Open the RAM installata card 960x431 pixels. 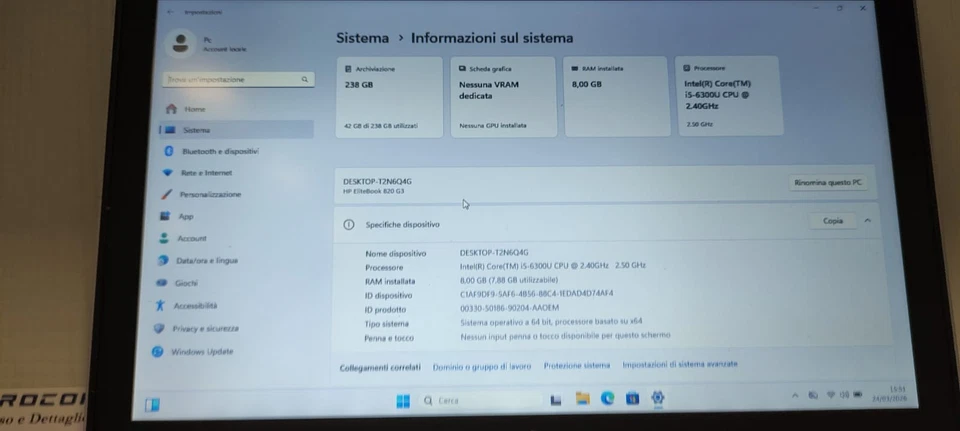pyautogui.click(x=617, y=96)
